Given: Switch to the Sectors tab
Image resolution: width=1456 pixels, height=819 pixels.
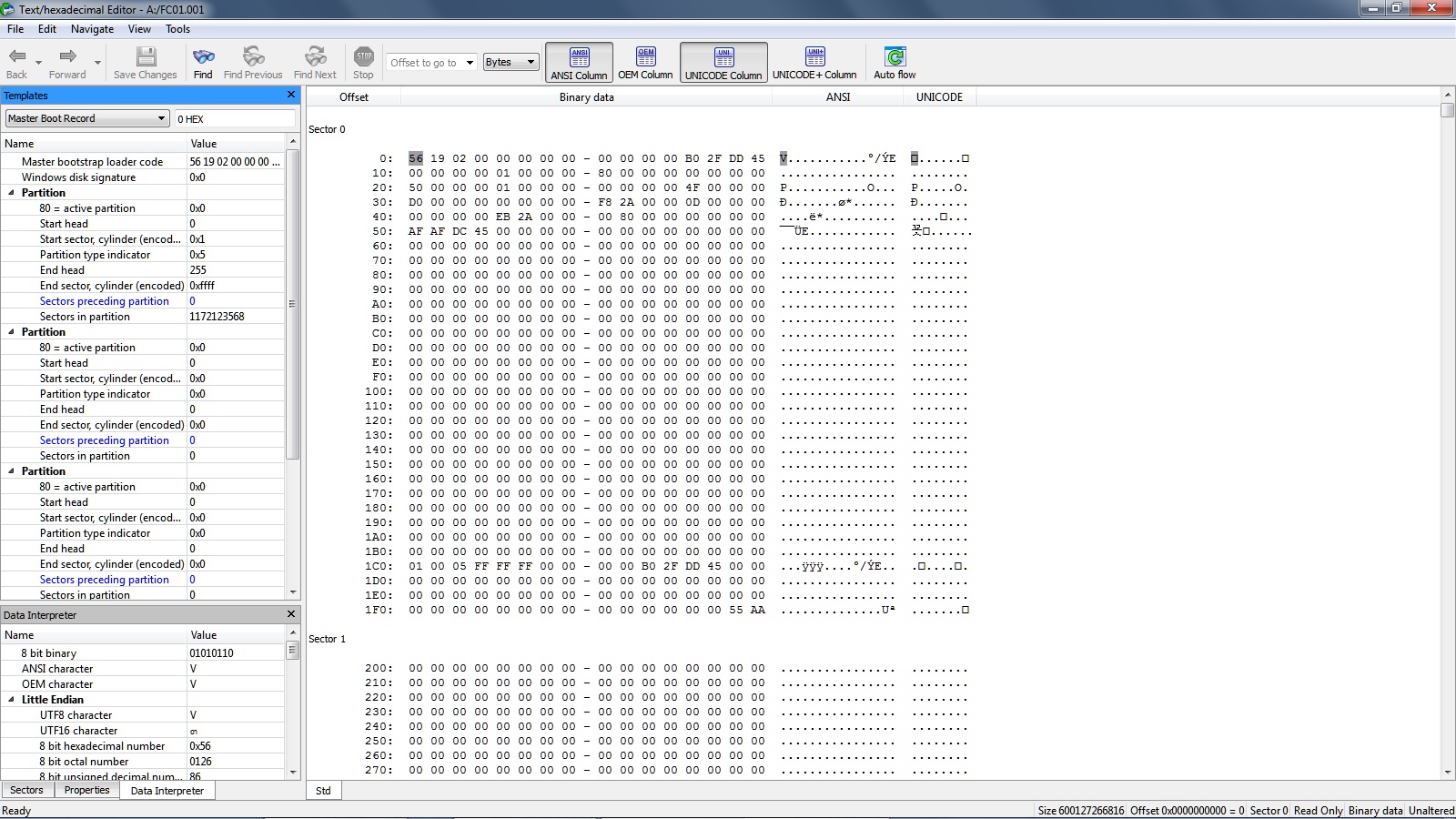Looking at the screenshot, I should [26, 790].
